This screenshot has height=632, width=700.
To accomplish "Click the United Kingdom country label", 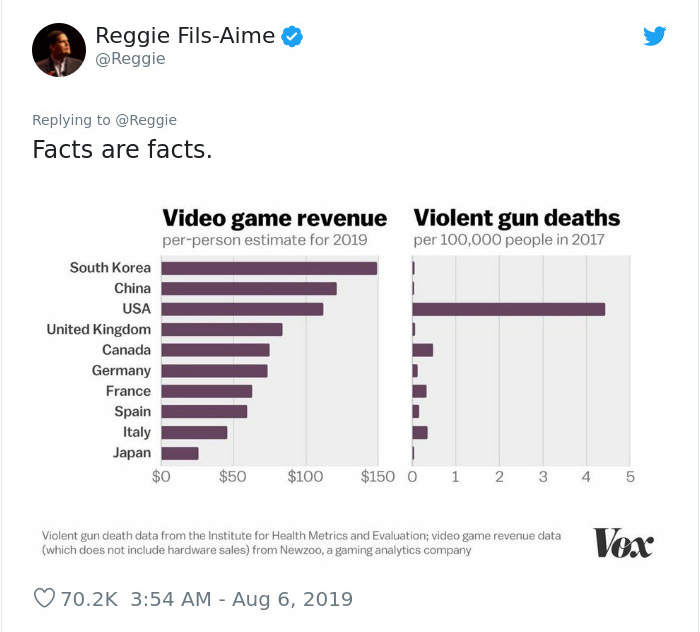I will point(98,329).
